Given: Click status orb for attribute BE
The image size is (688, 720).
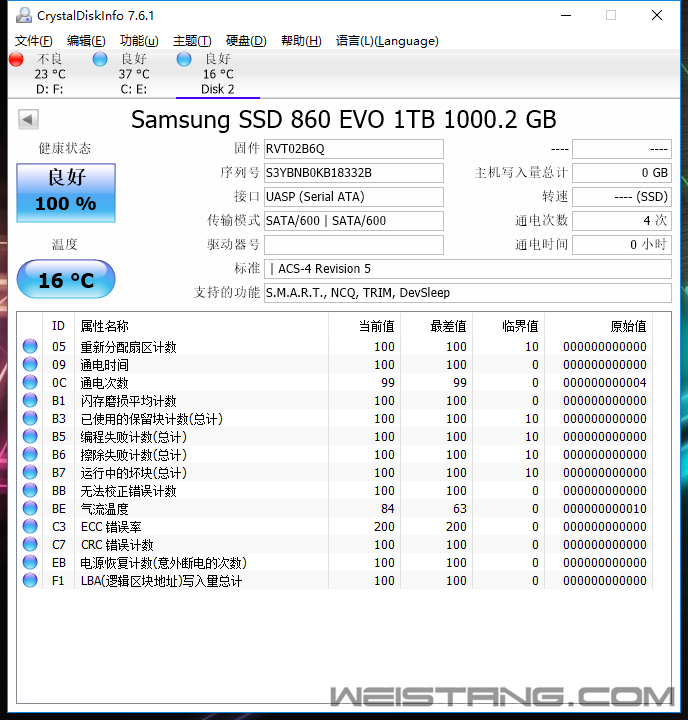Looking at the screenshot, I should pyautogui.click(x=30, y=508).
